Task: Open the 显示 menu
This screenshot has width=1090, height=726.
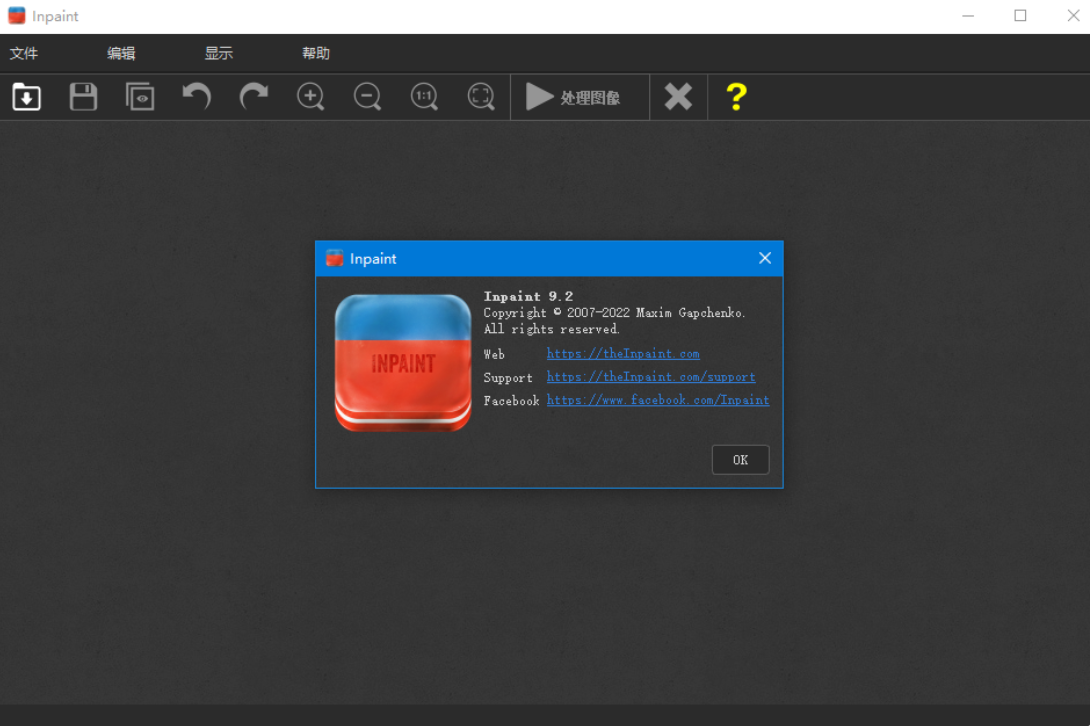Action: [x=218, y=54]
